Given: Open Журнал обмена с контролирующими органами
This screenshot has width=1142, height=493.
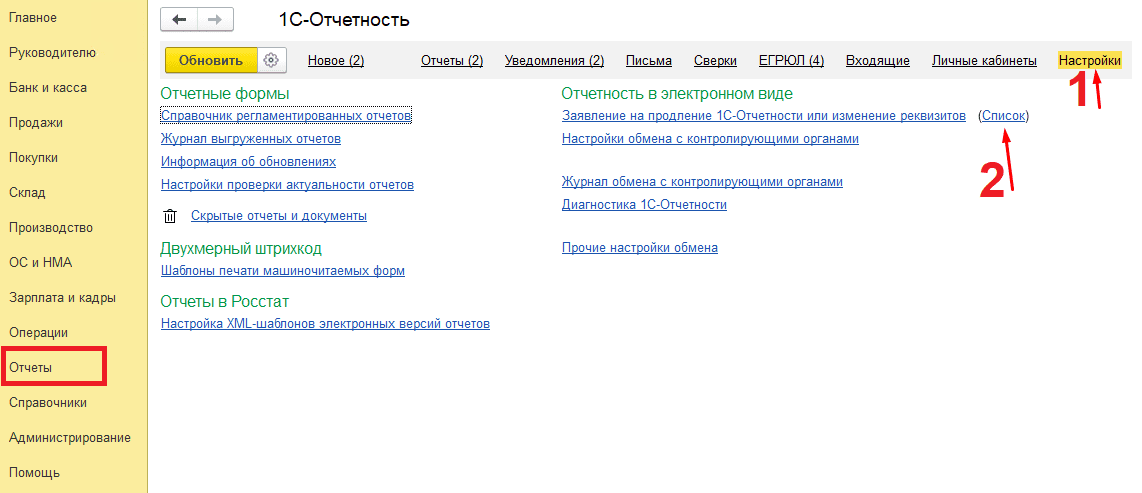Looking at the screenshot, I should (x=702, y=182).
